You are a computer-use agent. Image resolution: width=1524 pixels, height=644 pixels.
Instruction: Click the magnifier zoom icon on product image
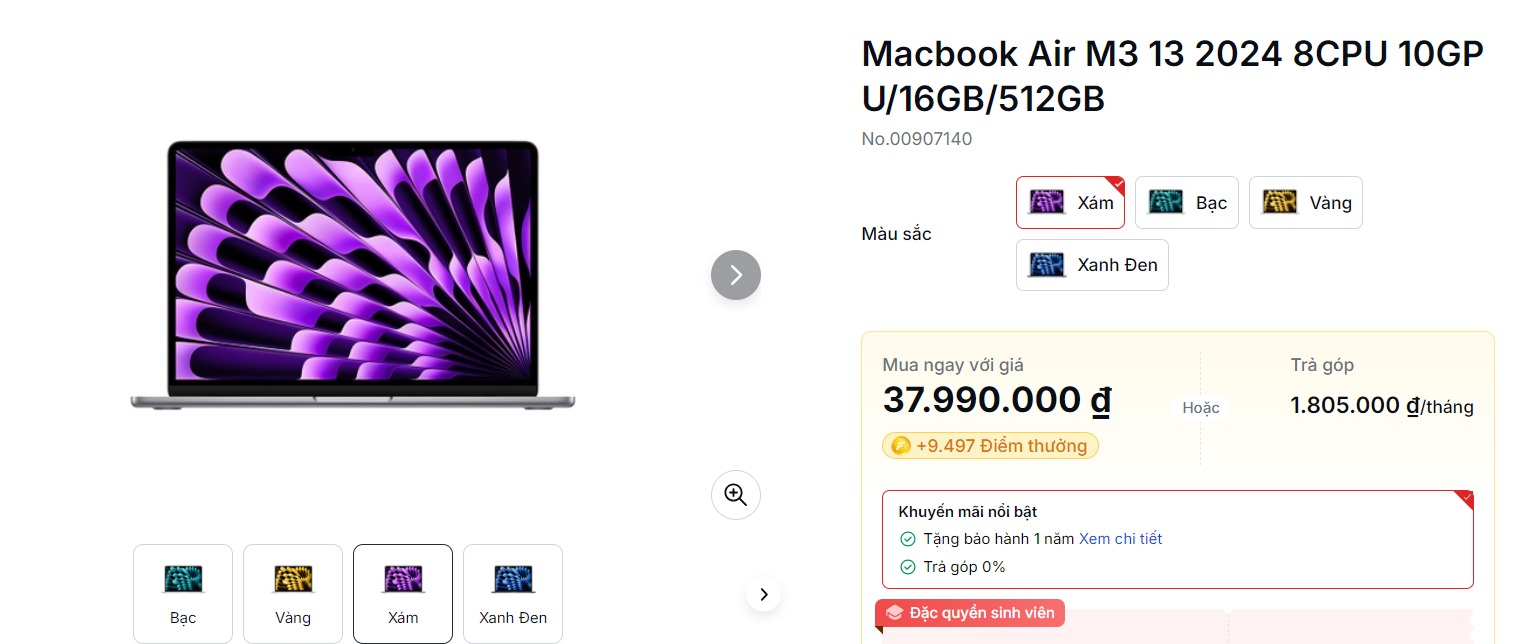736,495
